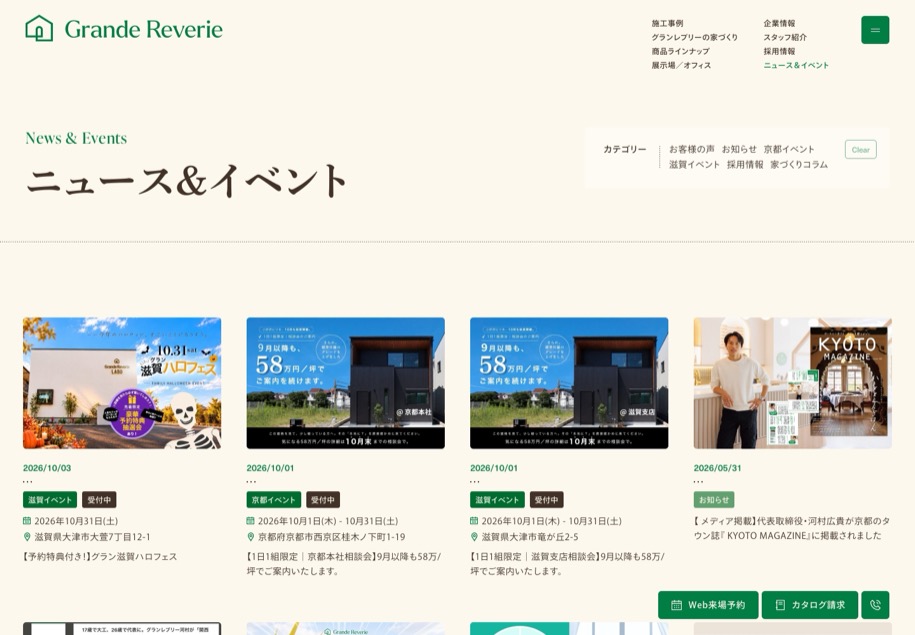The height and width of the screenshot is (635, 915).
Task: Click location pin beside 滋賀県大津市竜が丘2-5
Action: coord(474,536)
